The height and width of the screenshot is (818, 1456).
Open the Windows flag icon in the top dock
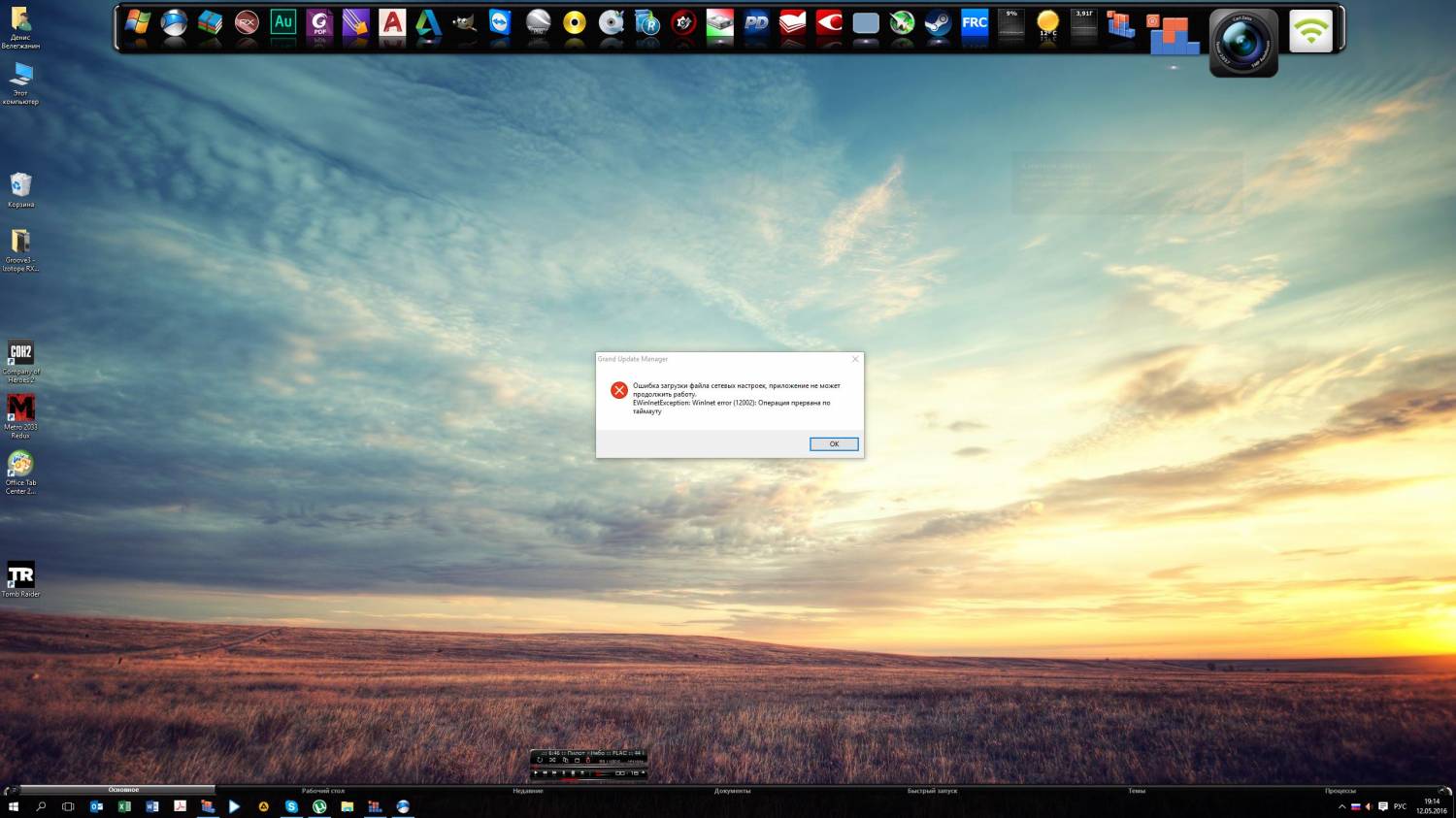pos(138,23)
